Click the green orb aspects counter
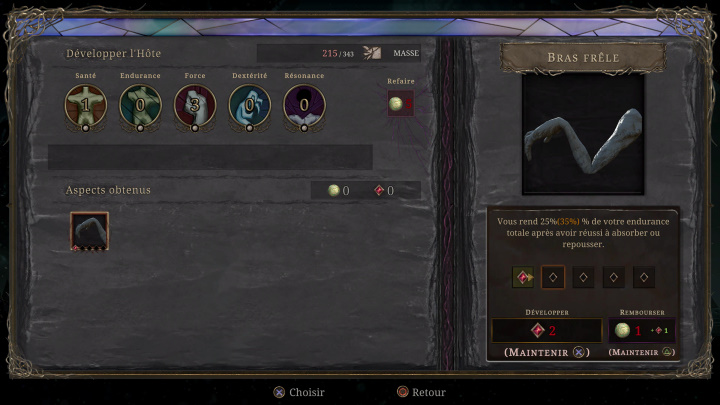 339,190
